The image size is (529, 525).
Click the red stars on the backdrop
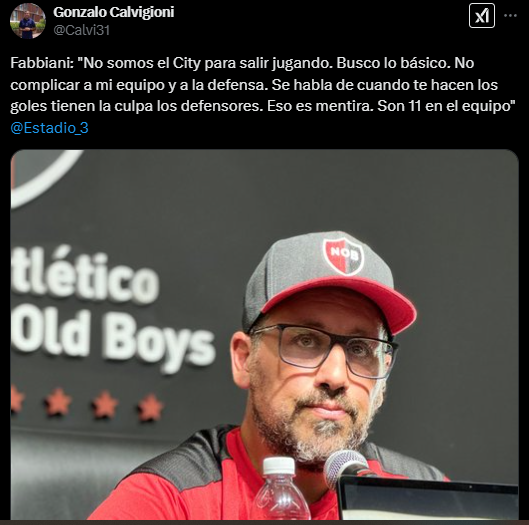click(x=87, y=404)
